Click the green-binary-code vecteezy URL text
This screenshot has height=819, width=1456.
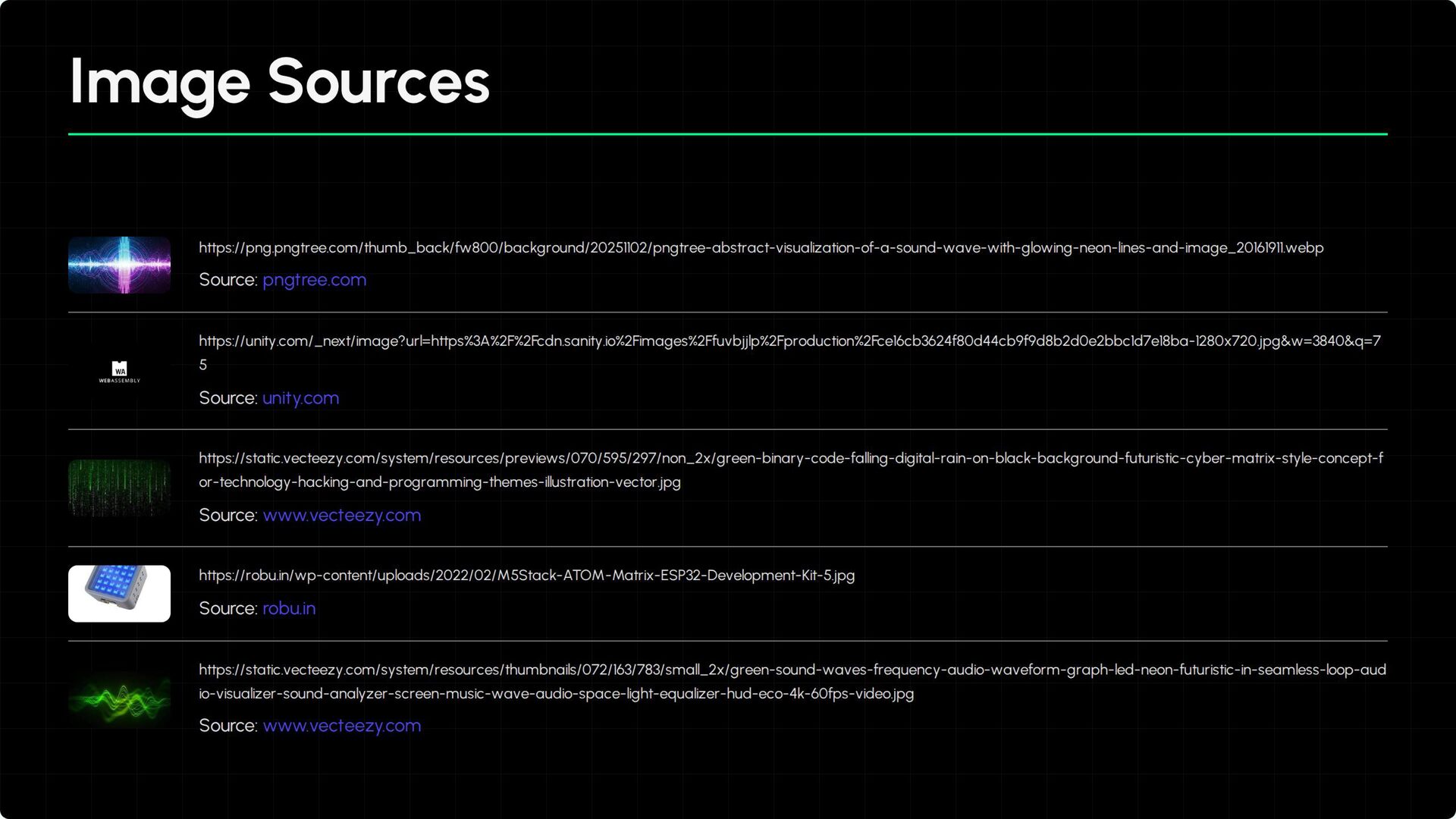(x=789, y=459)
